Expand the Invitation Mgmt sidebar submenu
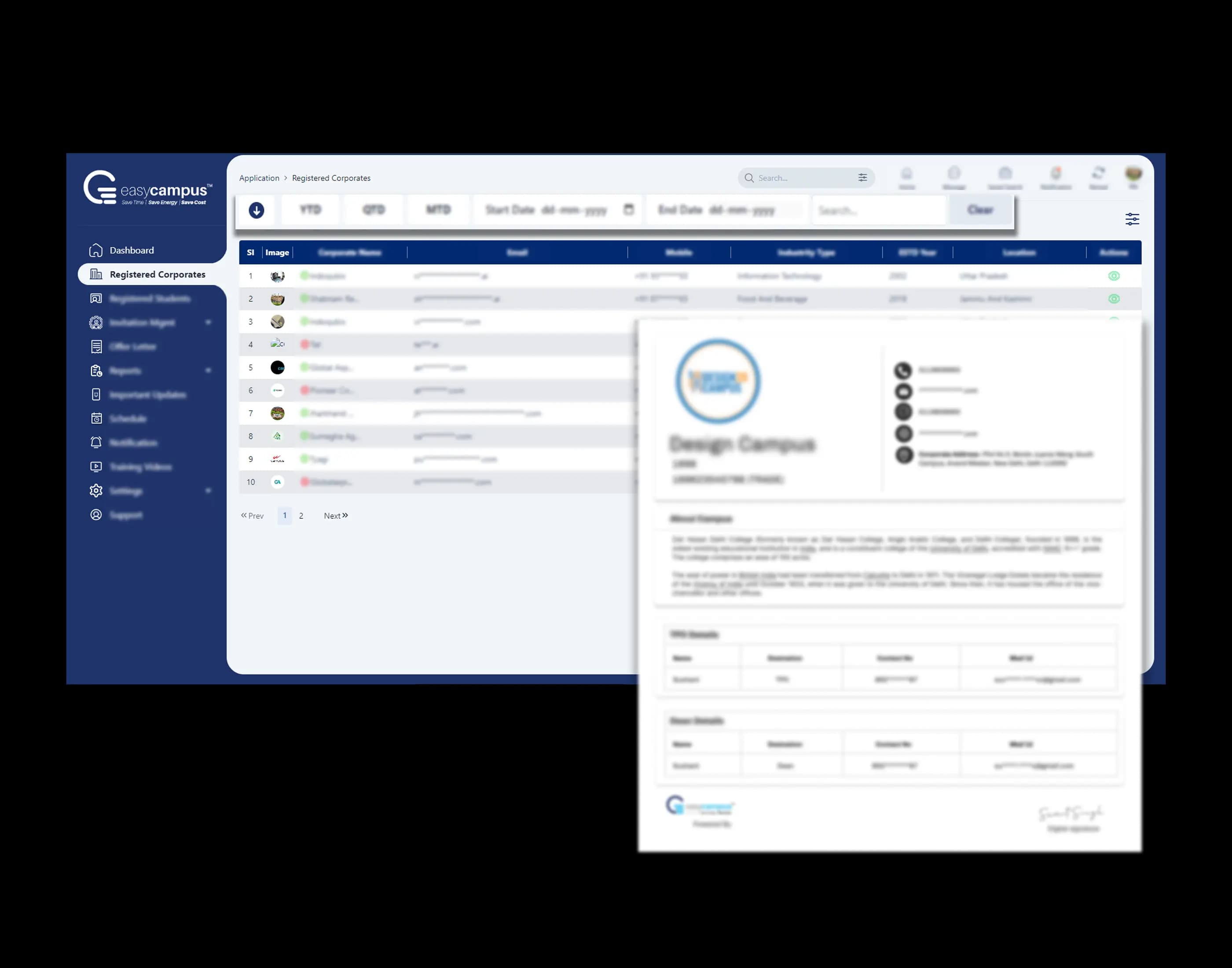Screen dimensions: 1232x968 tap(208, 323)
